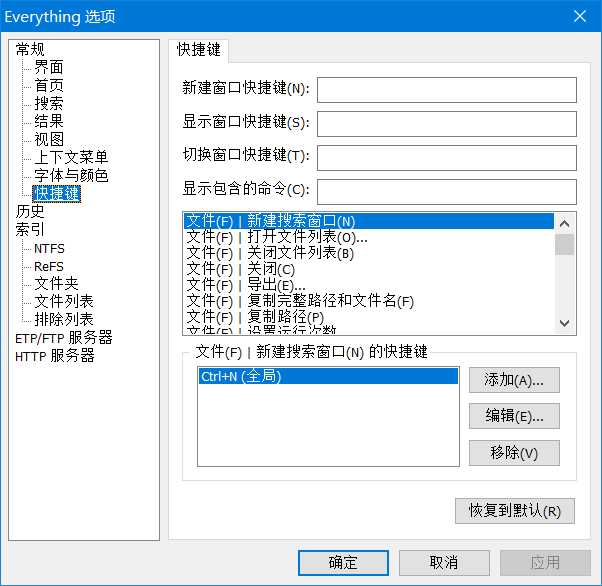Select command 文件(F) | 关闭(C)
Viewport: 602px width, 586px height.
click(369, 269)
